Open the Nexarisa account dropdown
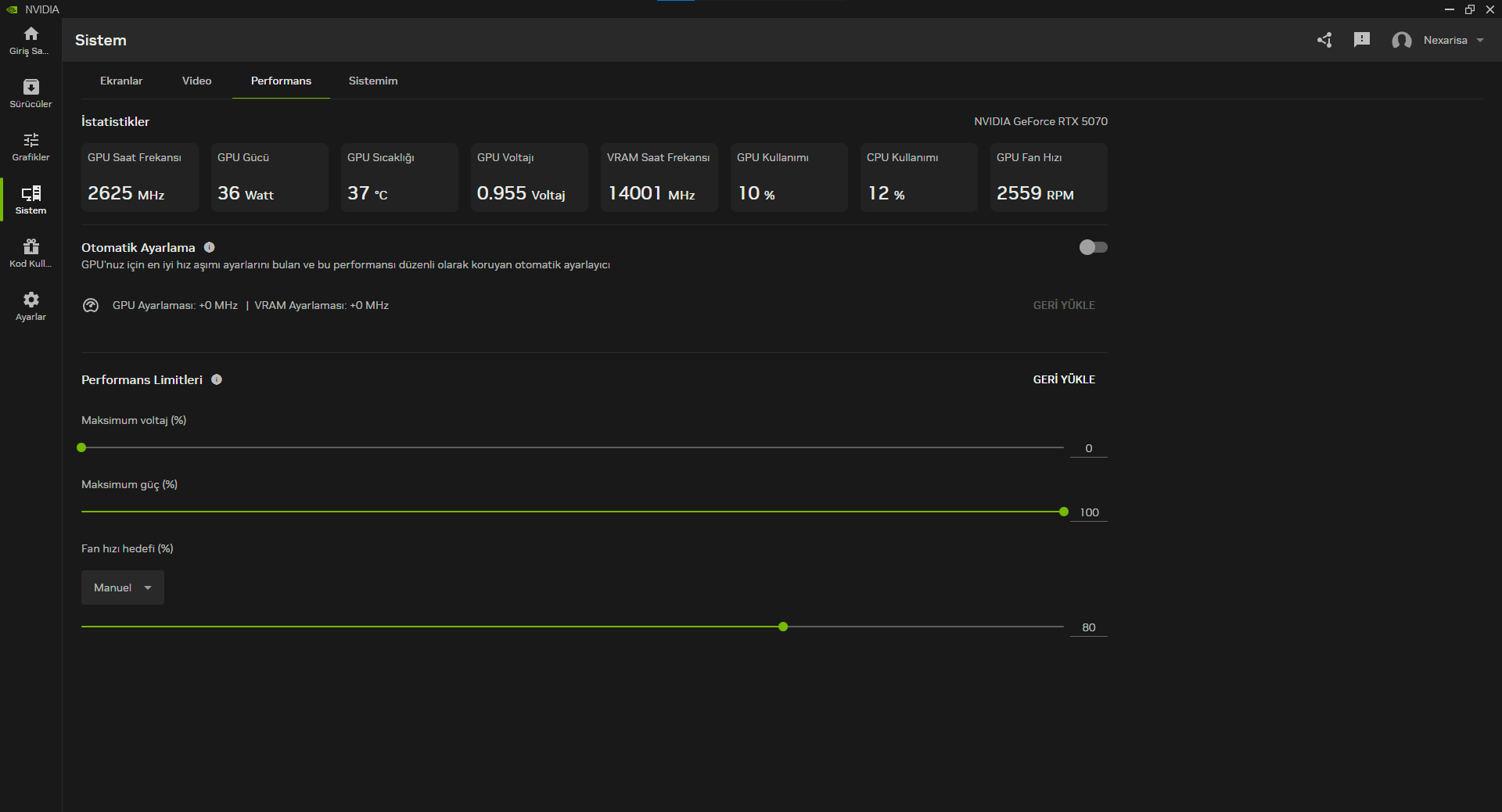The height and width of the screenshot is (812, 1502). (x=1453, y=40)
